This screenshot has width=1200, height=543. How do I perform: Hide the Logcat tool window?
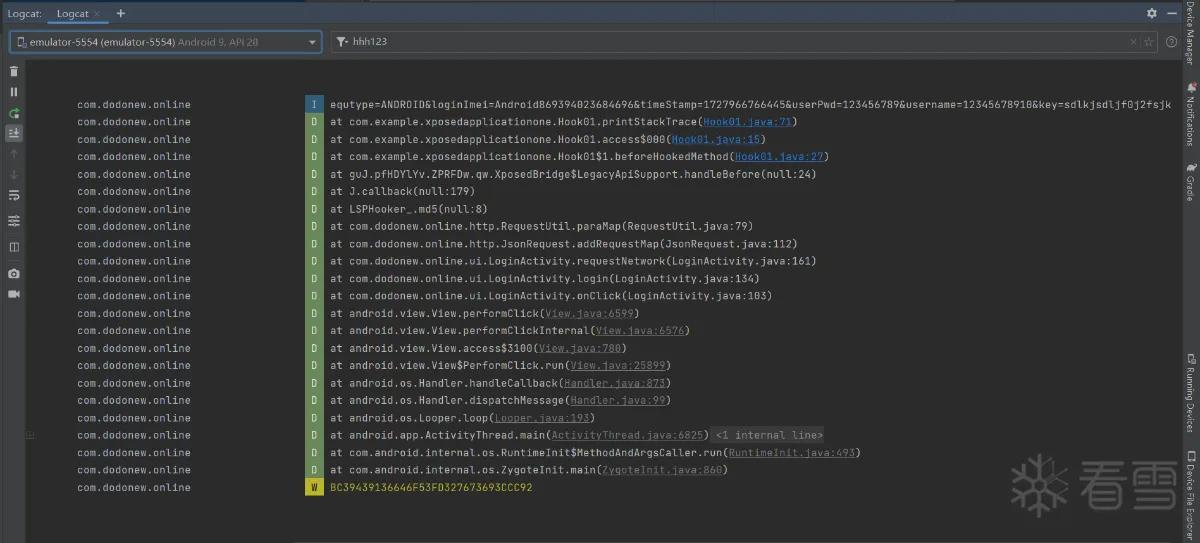pos(1172,13)
